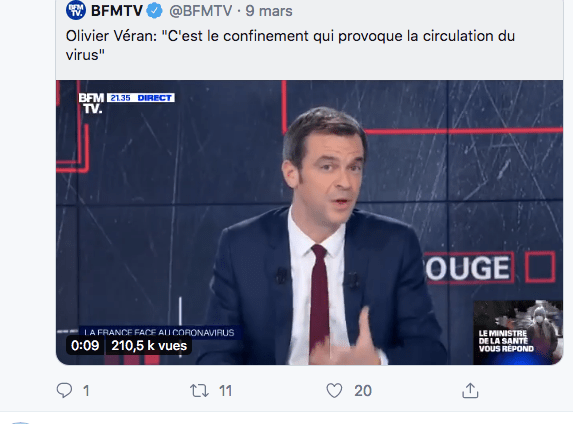Screen dimensions: 573x424
Task: Click 'Le ministre de la santé vous répond' overlay
Action: (x=506, y=341)
